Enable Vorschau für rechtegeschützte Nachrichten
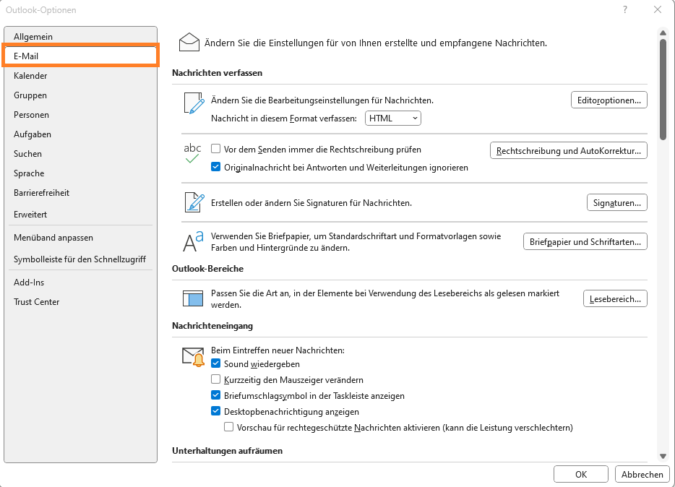 coord(229,427)
